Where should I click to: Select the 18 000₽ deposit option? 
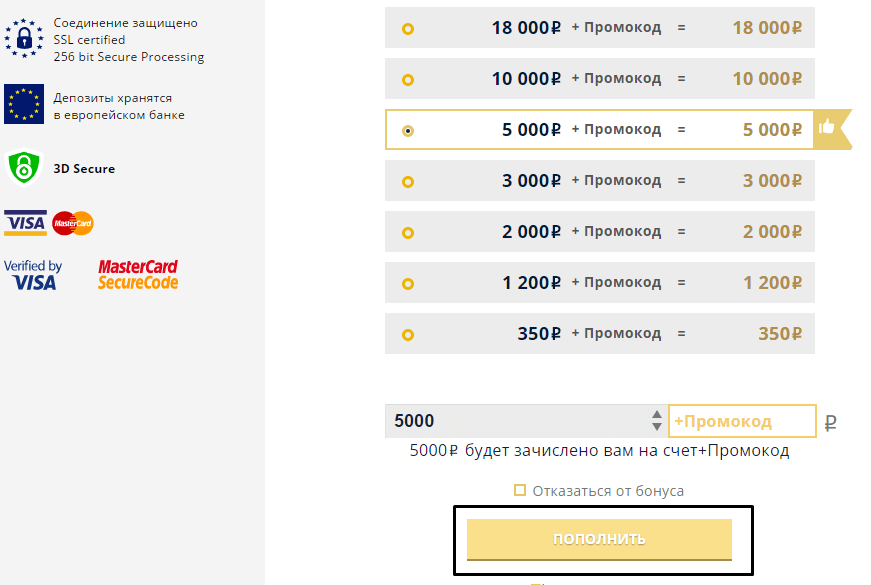click(408, 27)
